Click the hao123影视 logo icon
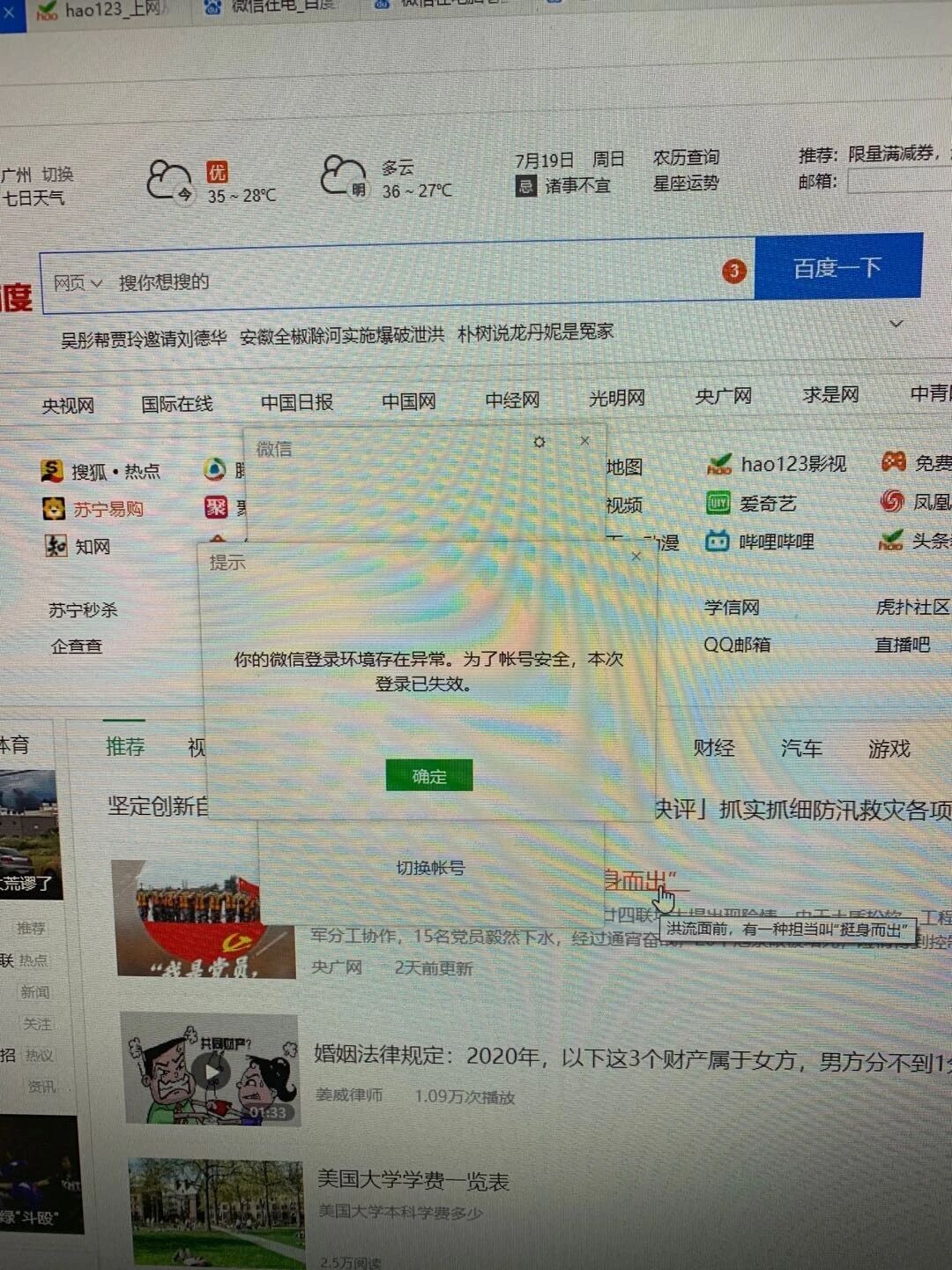 click(x=719, y=464)
